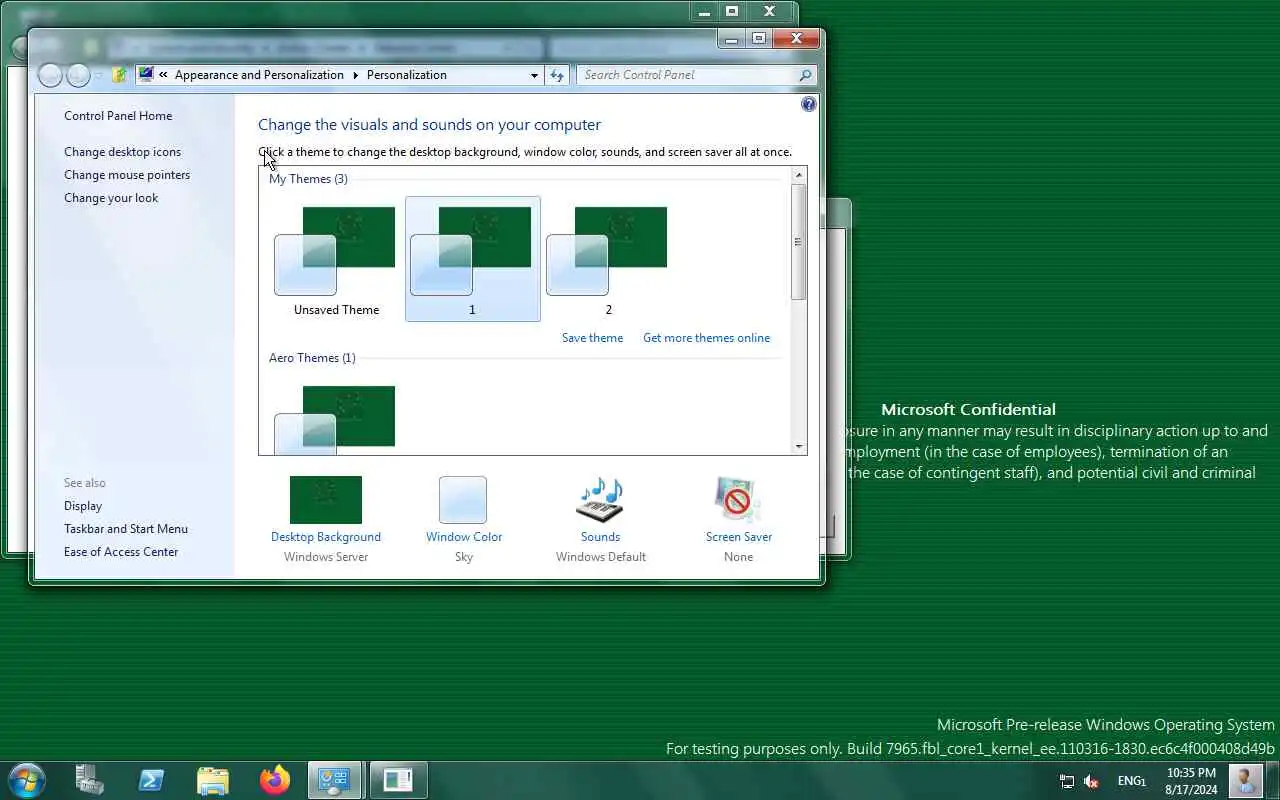Open Change desktop icons link

pos(122,152)
